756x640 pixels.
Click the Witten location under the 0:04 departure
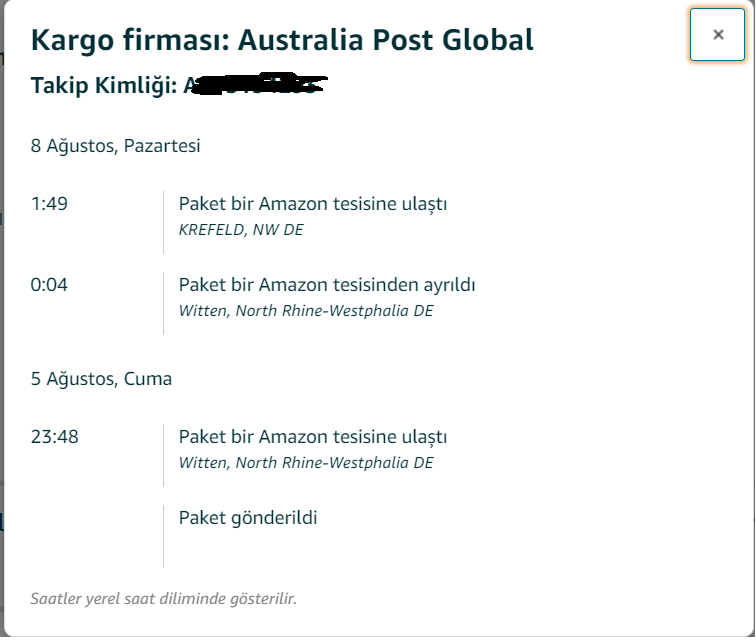point(305,311)
